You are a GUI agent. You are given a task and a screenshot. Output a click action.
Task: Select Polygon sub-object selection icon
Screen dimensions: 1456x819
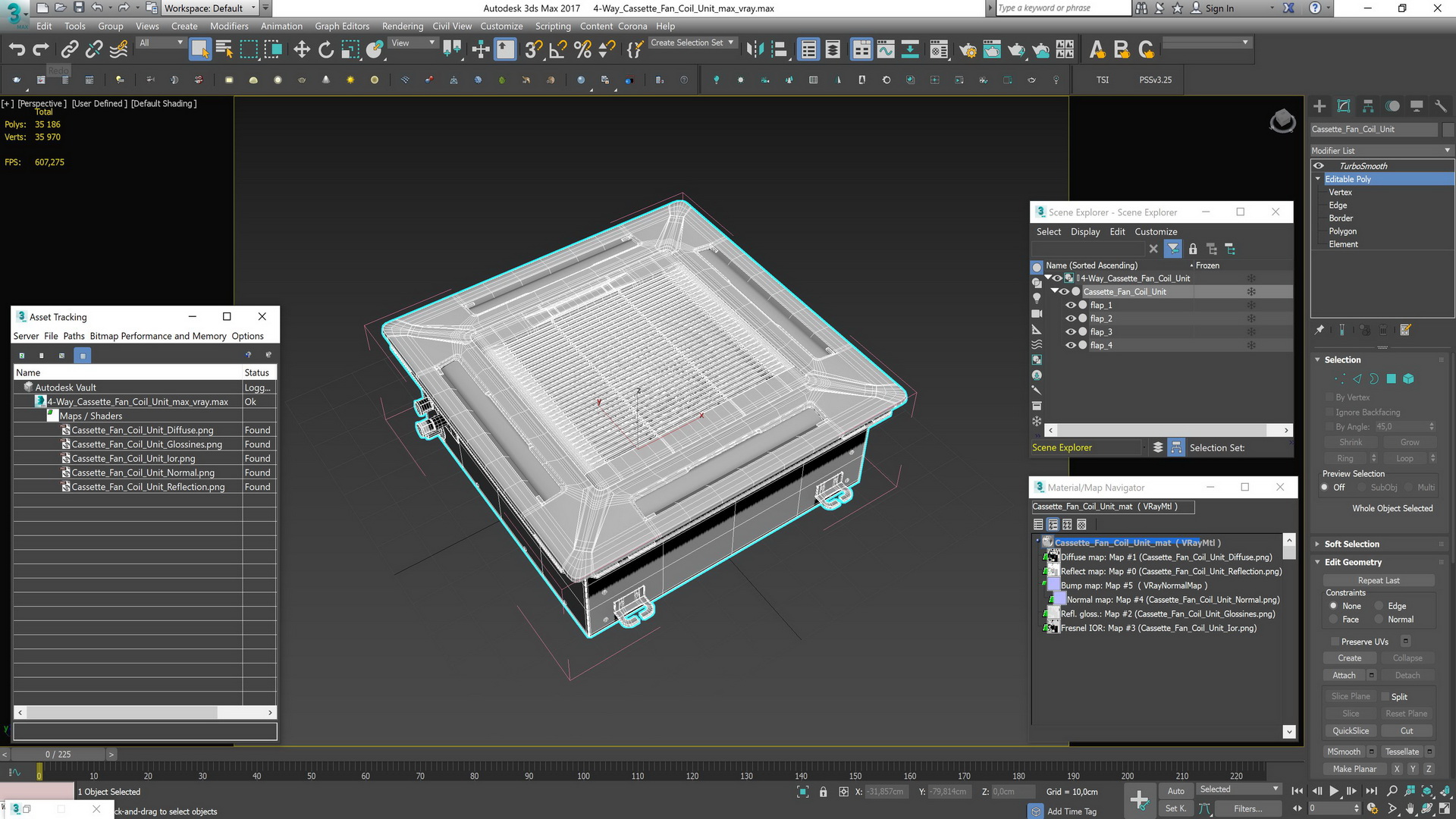click(x=1392, y=378)
